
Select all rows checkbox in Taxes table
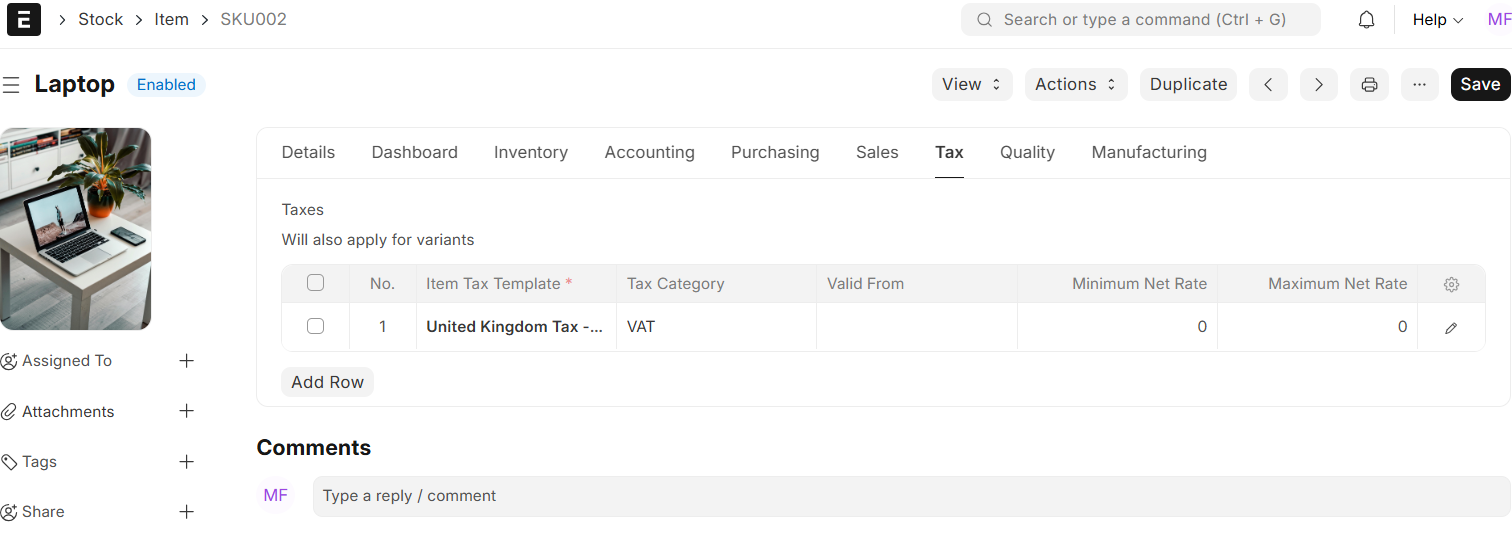[x=315, y=283]
